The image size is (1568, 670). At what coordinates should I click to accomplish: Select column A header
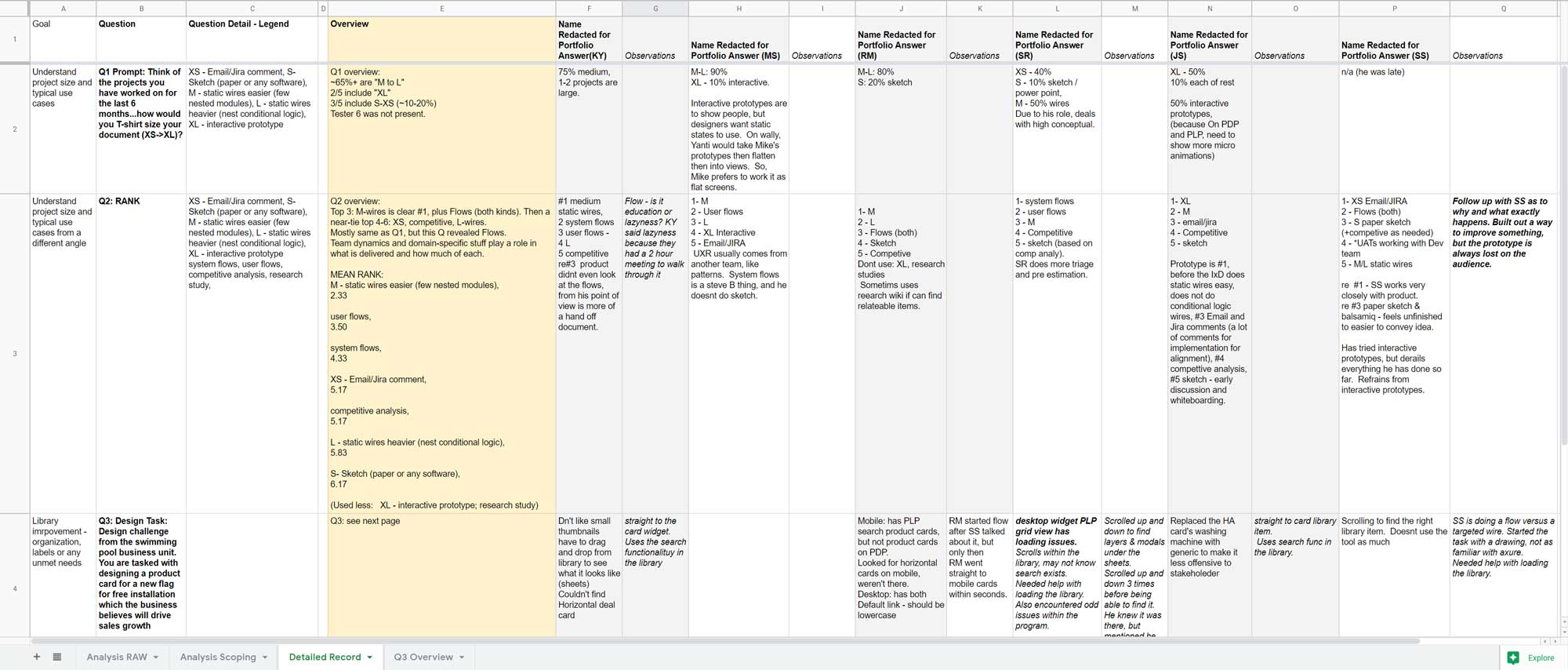click(x=63, y=9)
